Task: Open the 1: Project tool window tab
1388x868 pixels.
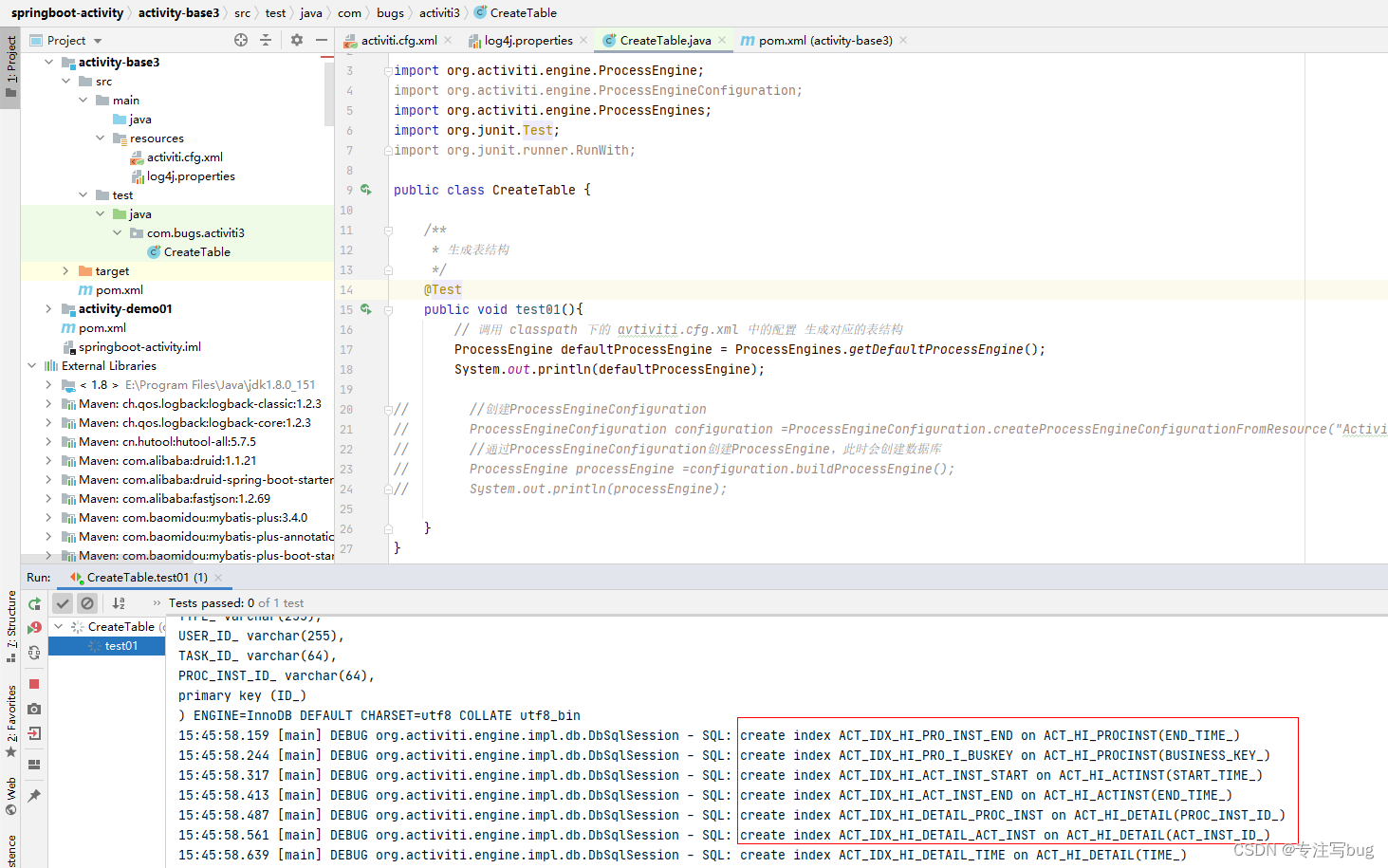Action: 10,68
